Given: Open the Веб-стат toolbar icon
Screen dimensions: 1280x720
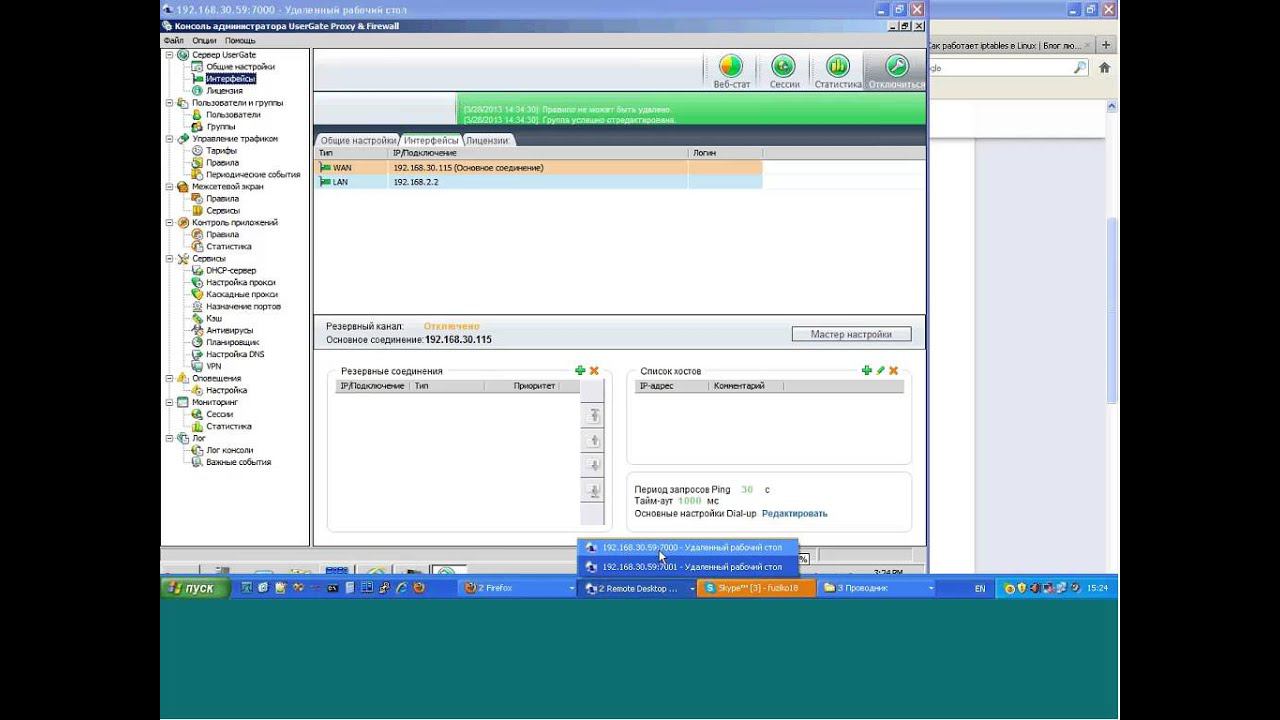Looking at the screenshot, I should click(x=732, y=67).
